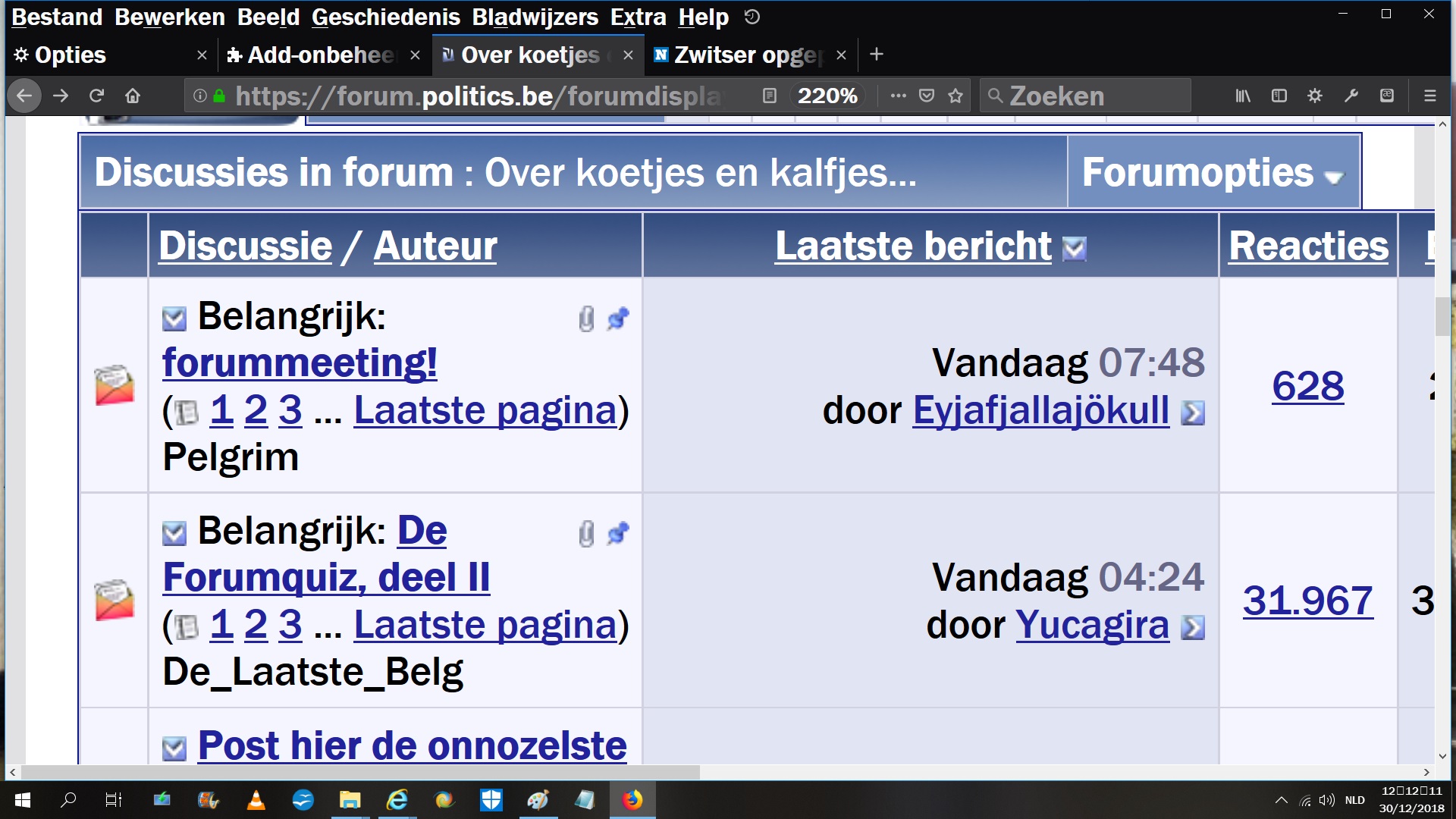This screenshot has height=819, width=1456.
Task: Save page to Pocket icon
Action: [x=927, y=96]
